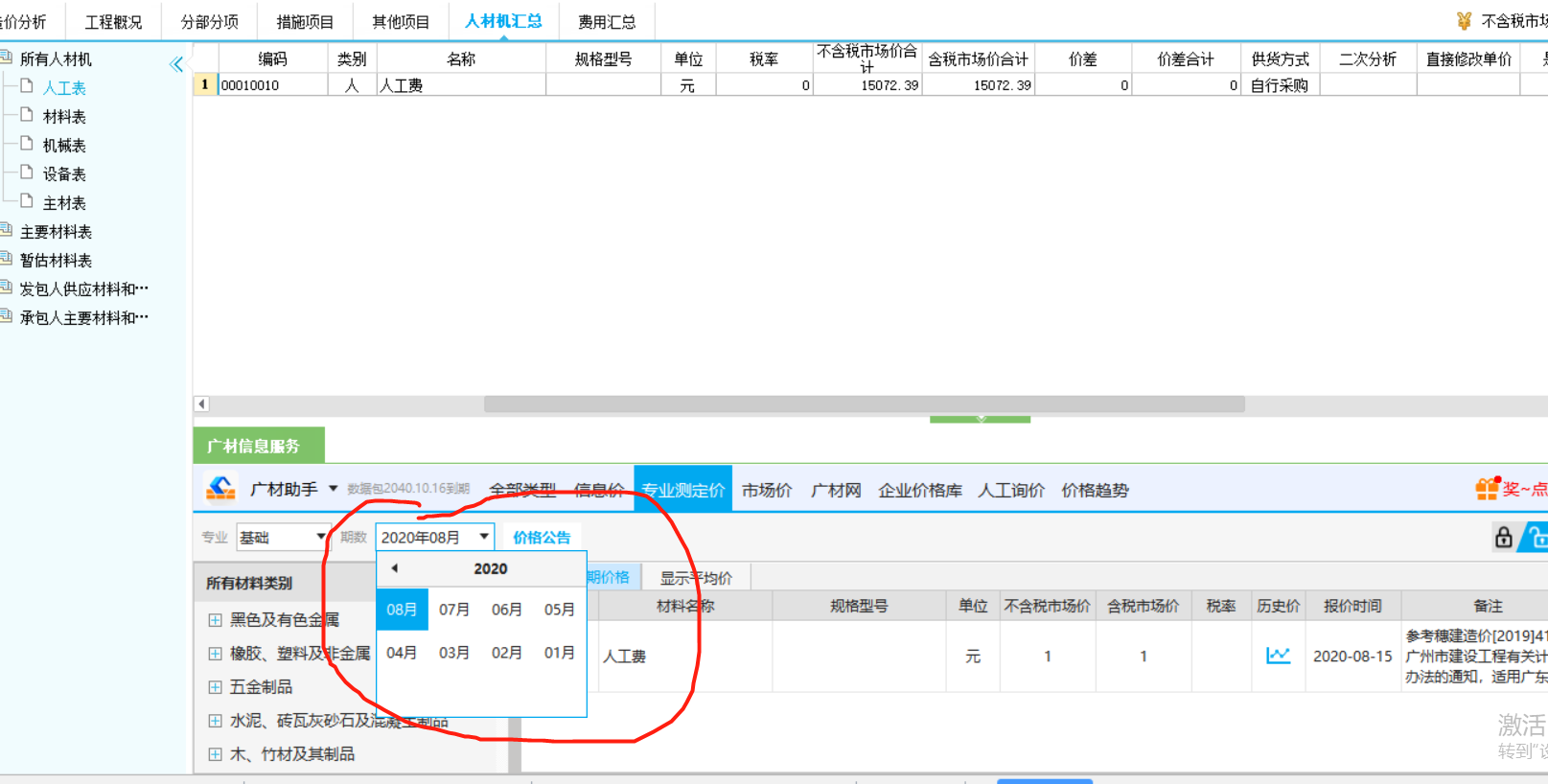Select 所有人材机 tree node
The height and width of the screenshot is (784, 1548).
click(x=56, y=58)
